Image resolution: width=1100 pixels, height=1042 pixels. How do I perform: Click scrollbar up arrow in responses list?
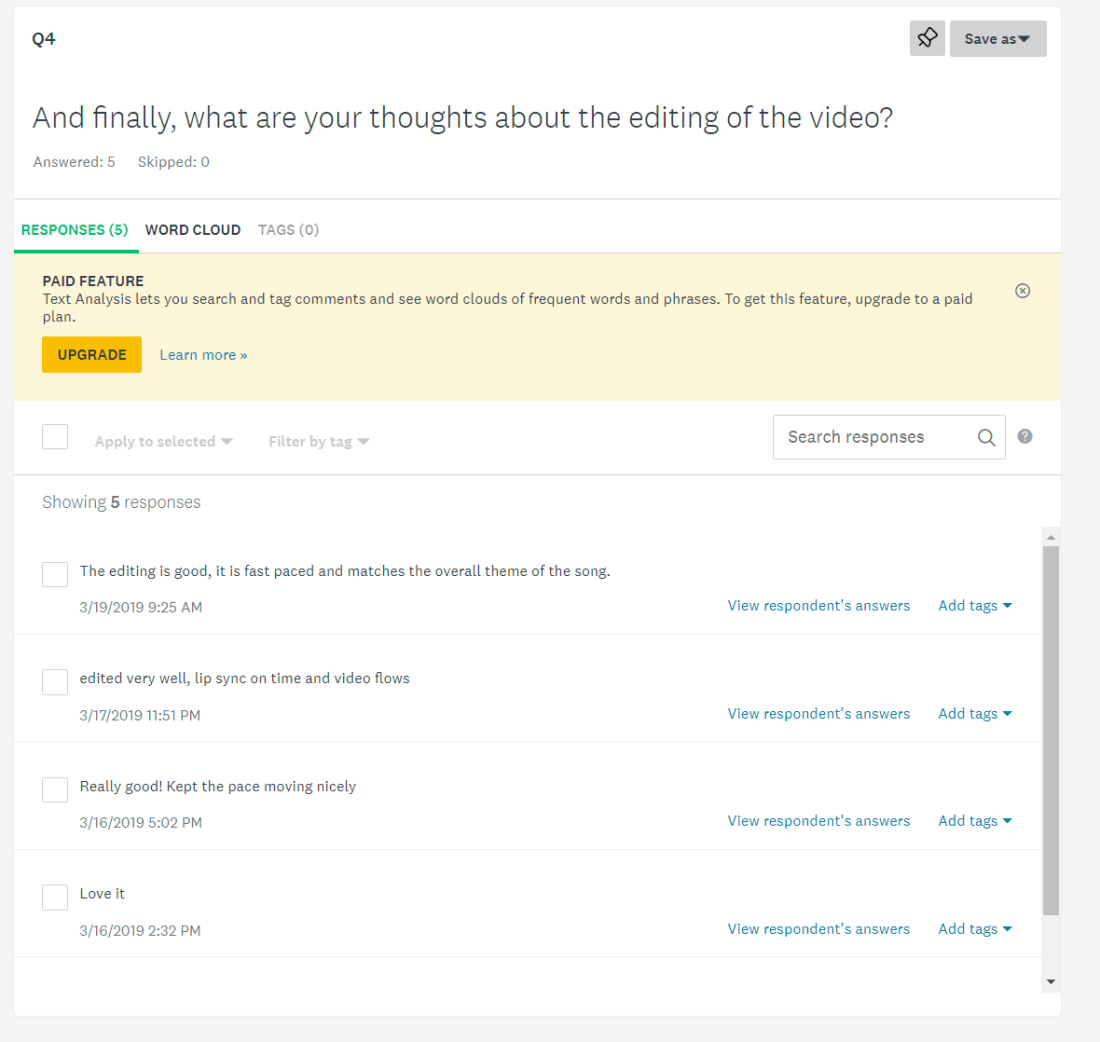click(1050, 537)
